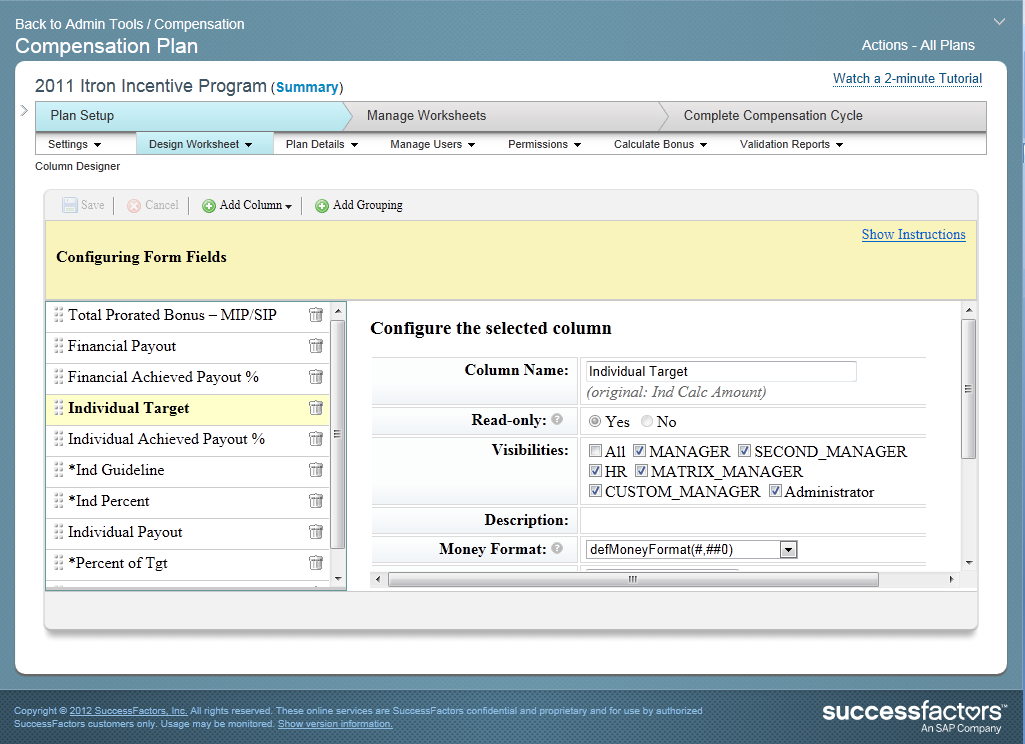This screenshot has width=1025, height=744.
Task: Click Back to Admin Tools link
Action: click(129, 24)
